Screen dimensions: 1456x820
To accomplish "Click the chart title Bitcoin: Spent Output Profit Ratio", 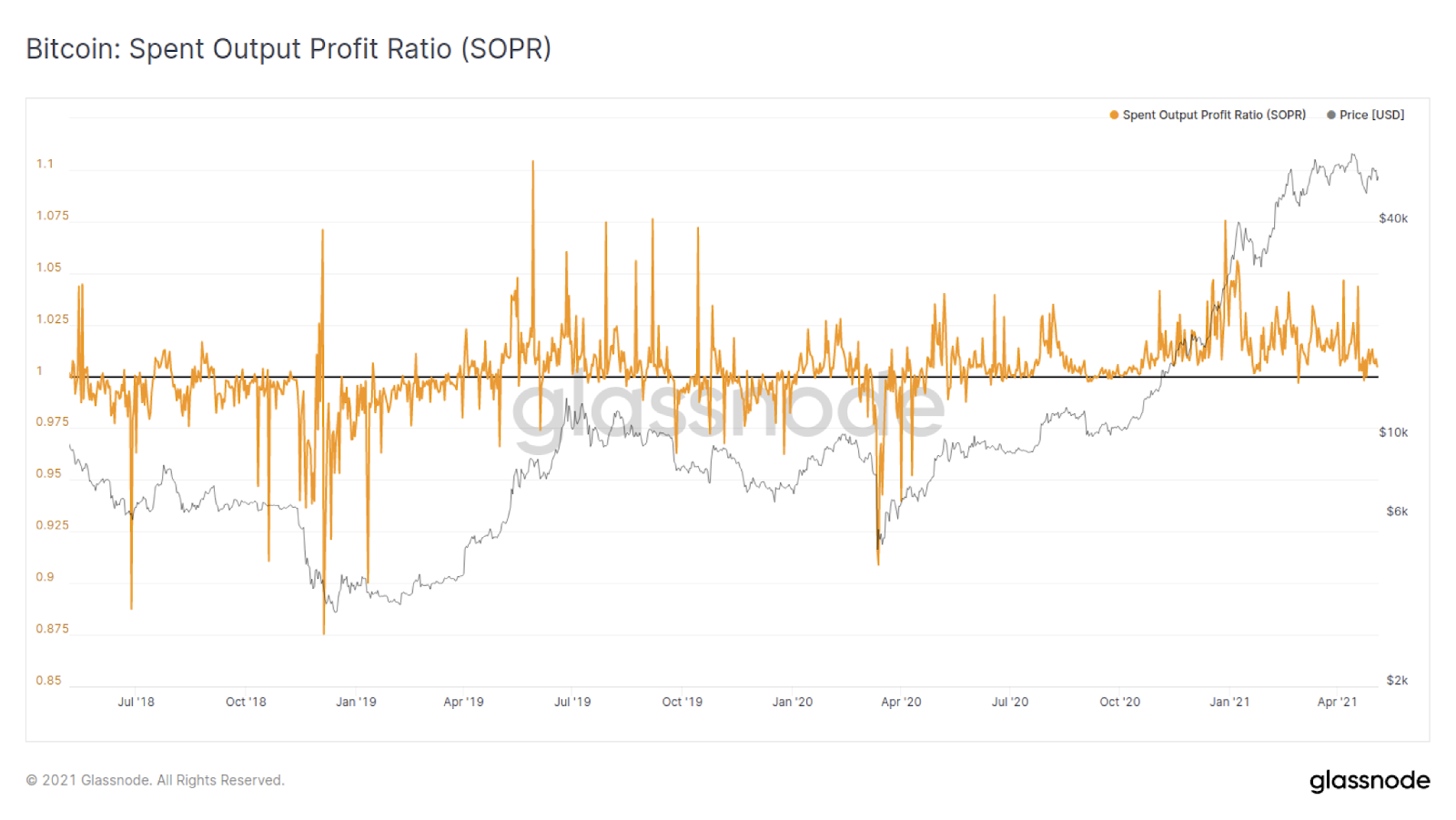I will (288, 48).
